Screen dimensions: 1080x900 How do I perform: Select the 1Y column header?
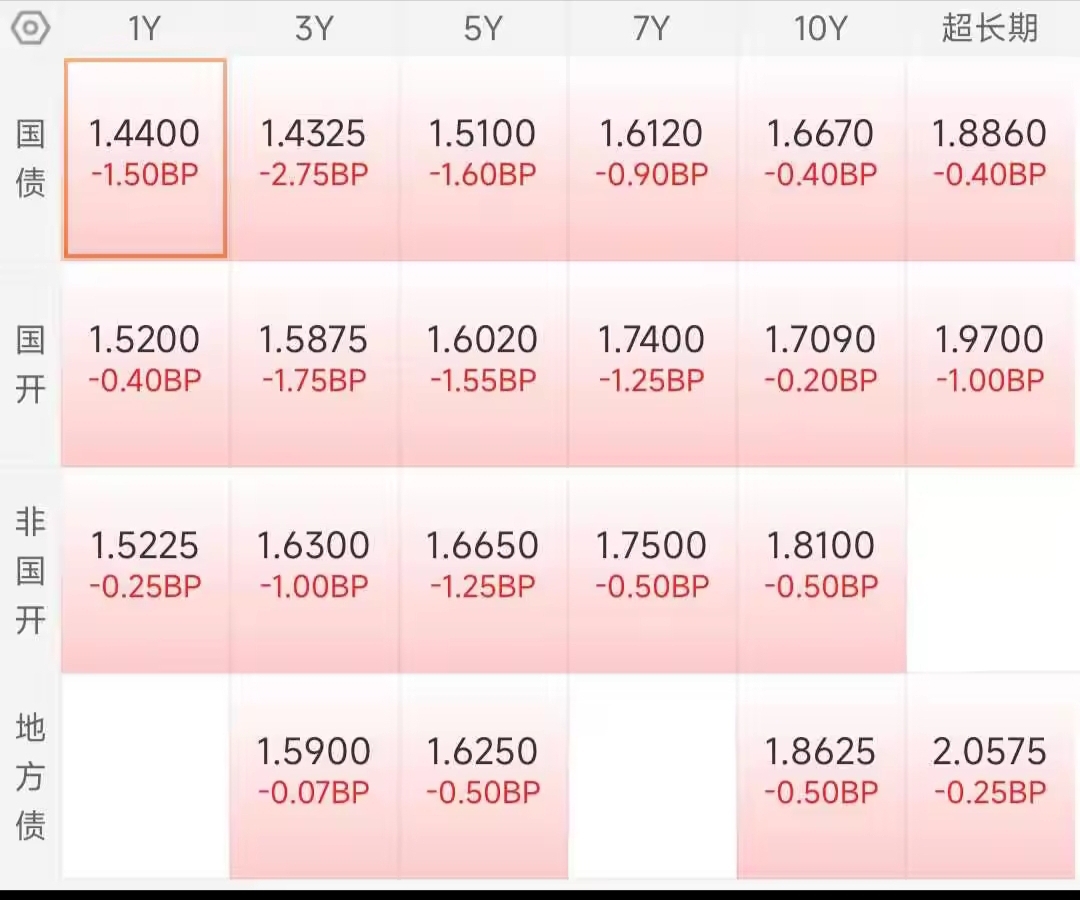click(x=145, y=29)
